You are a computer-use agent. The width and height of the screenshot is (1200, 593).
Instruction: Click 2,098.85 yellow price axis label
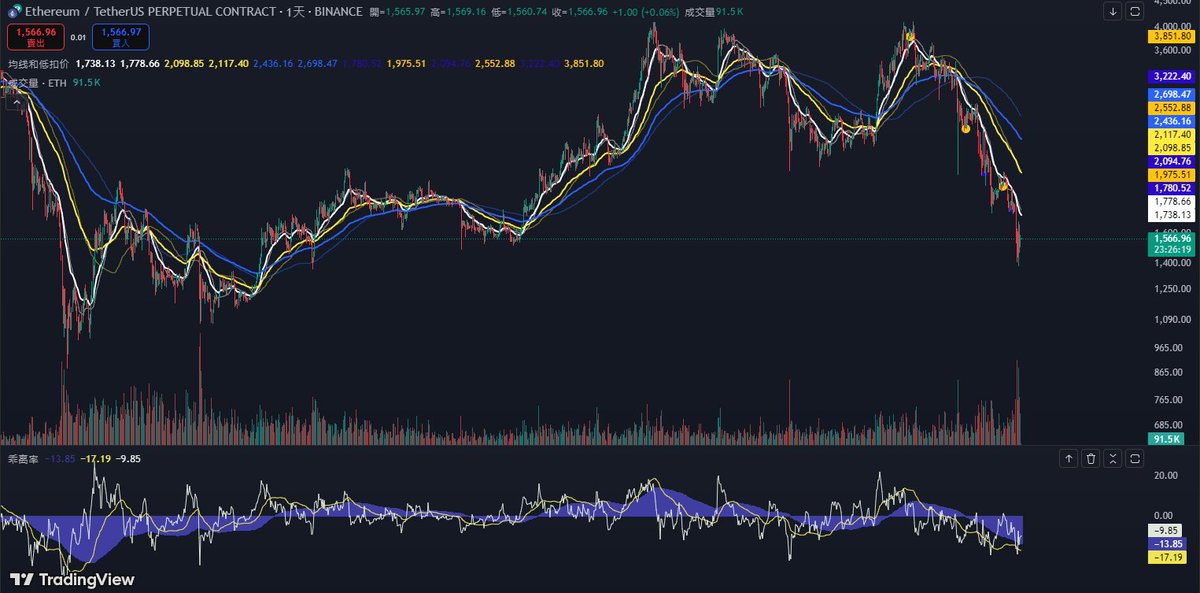[x=1171, y=148]
